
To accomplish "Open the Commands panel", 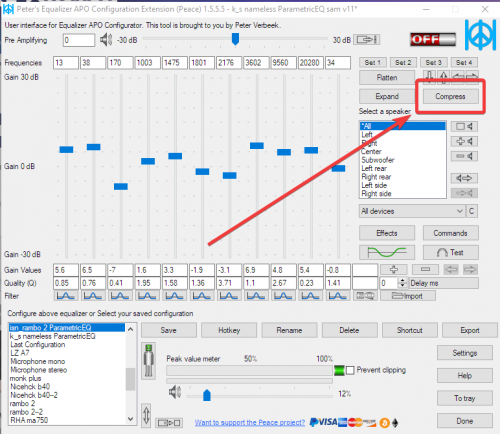I will pyautogui.click(x=450, y=233).
